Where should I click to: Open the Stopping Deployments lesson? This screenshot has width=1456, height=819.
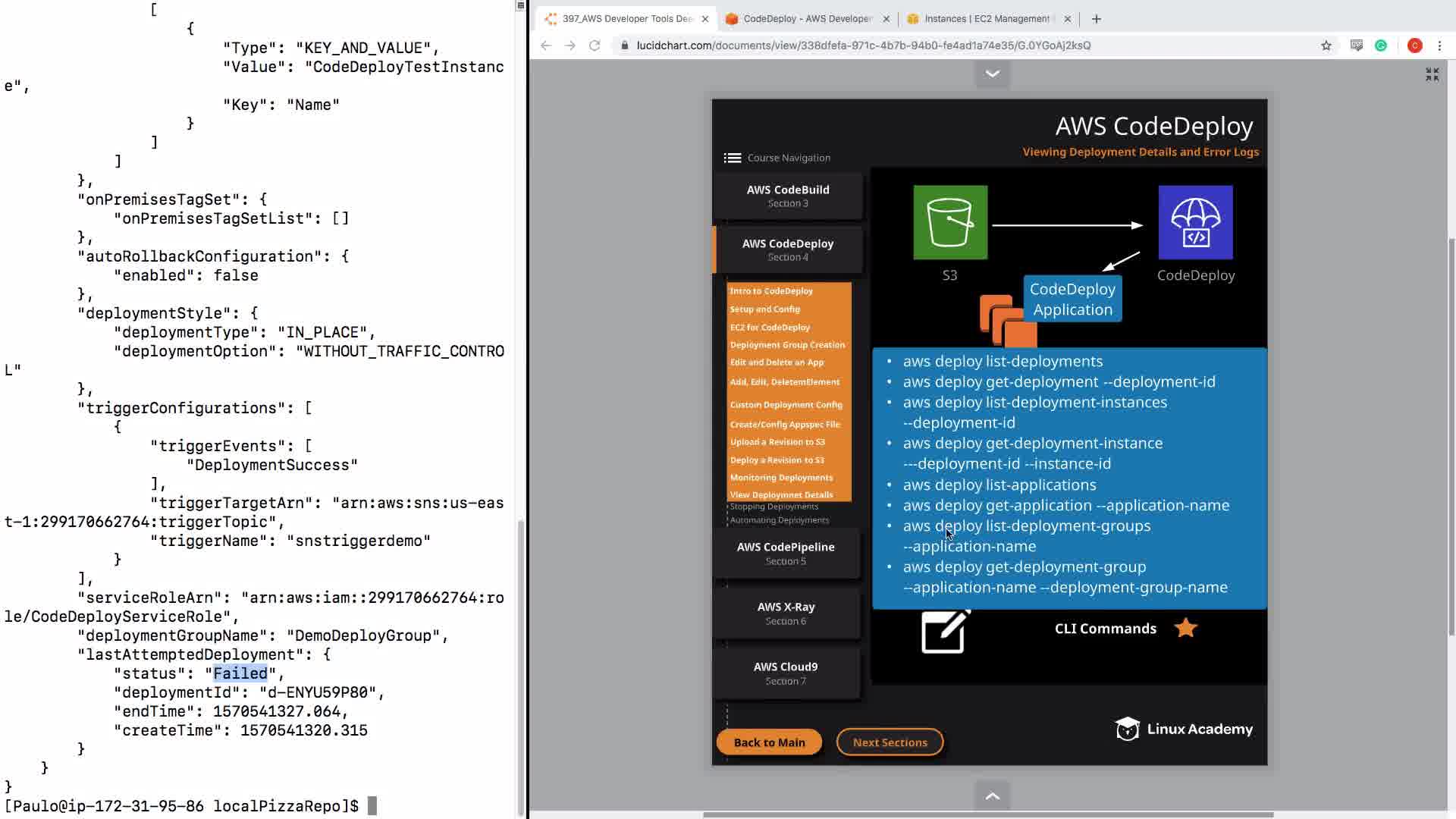773,507
